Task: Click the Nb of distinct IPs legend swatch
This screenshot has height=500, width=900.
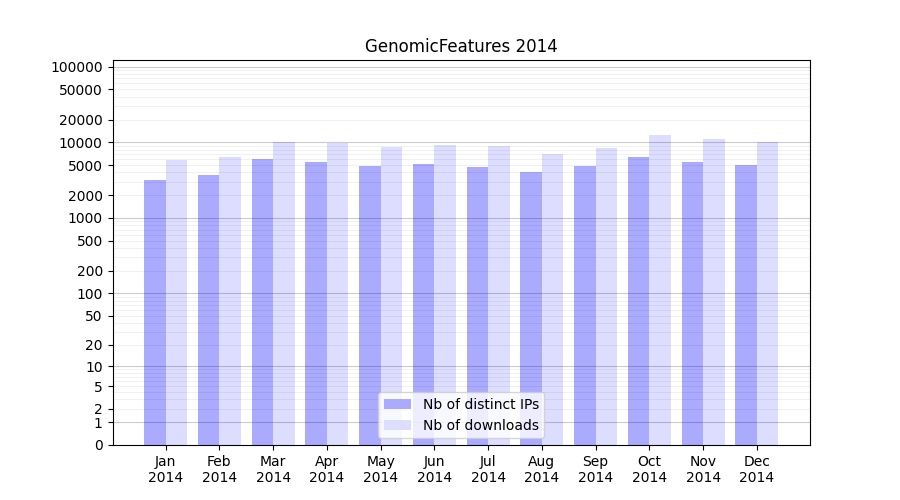Action: coord(398,404)
